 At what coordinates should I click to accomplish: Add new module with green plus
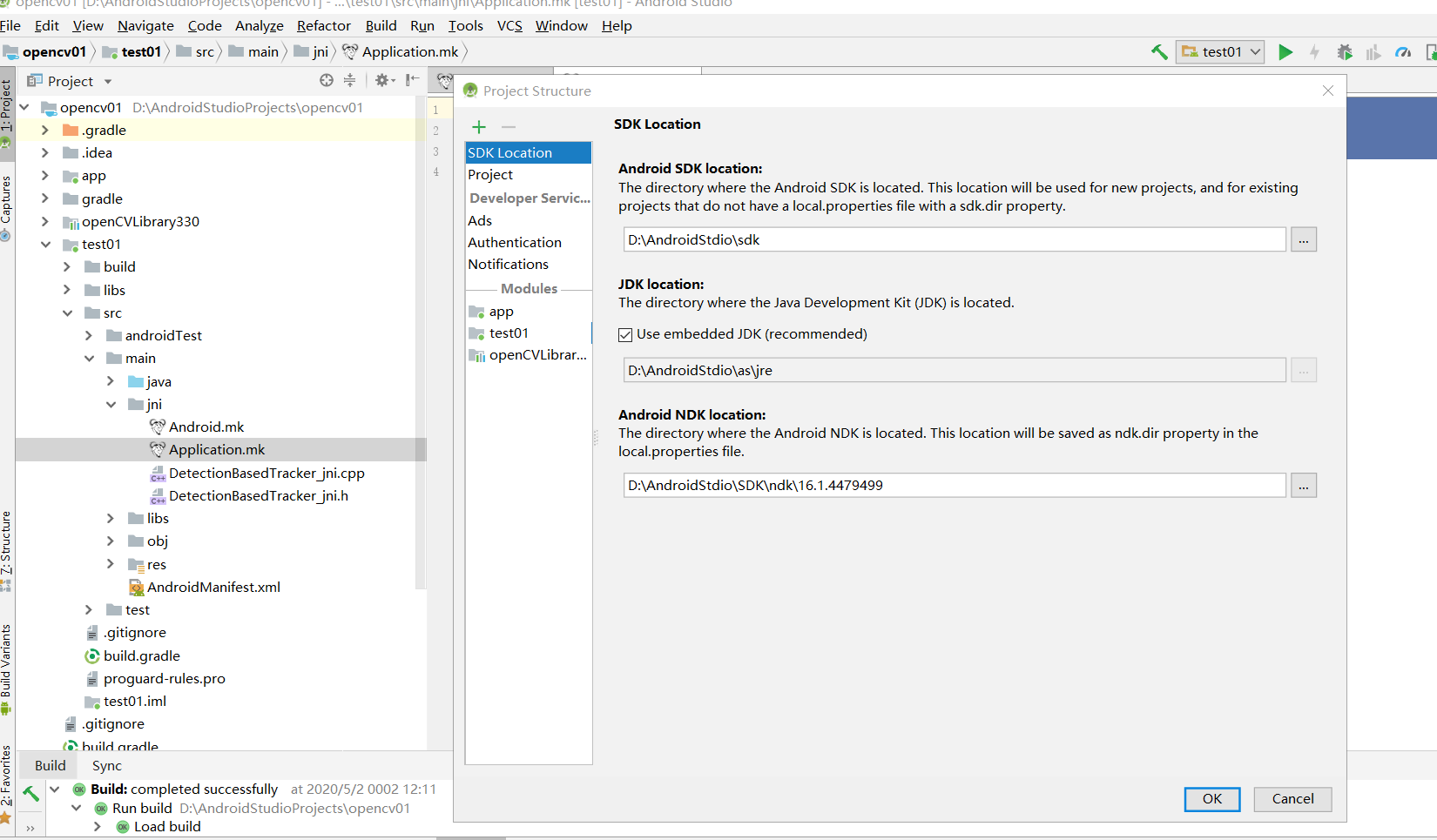point(479,127)
